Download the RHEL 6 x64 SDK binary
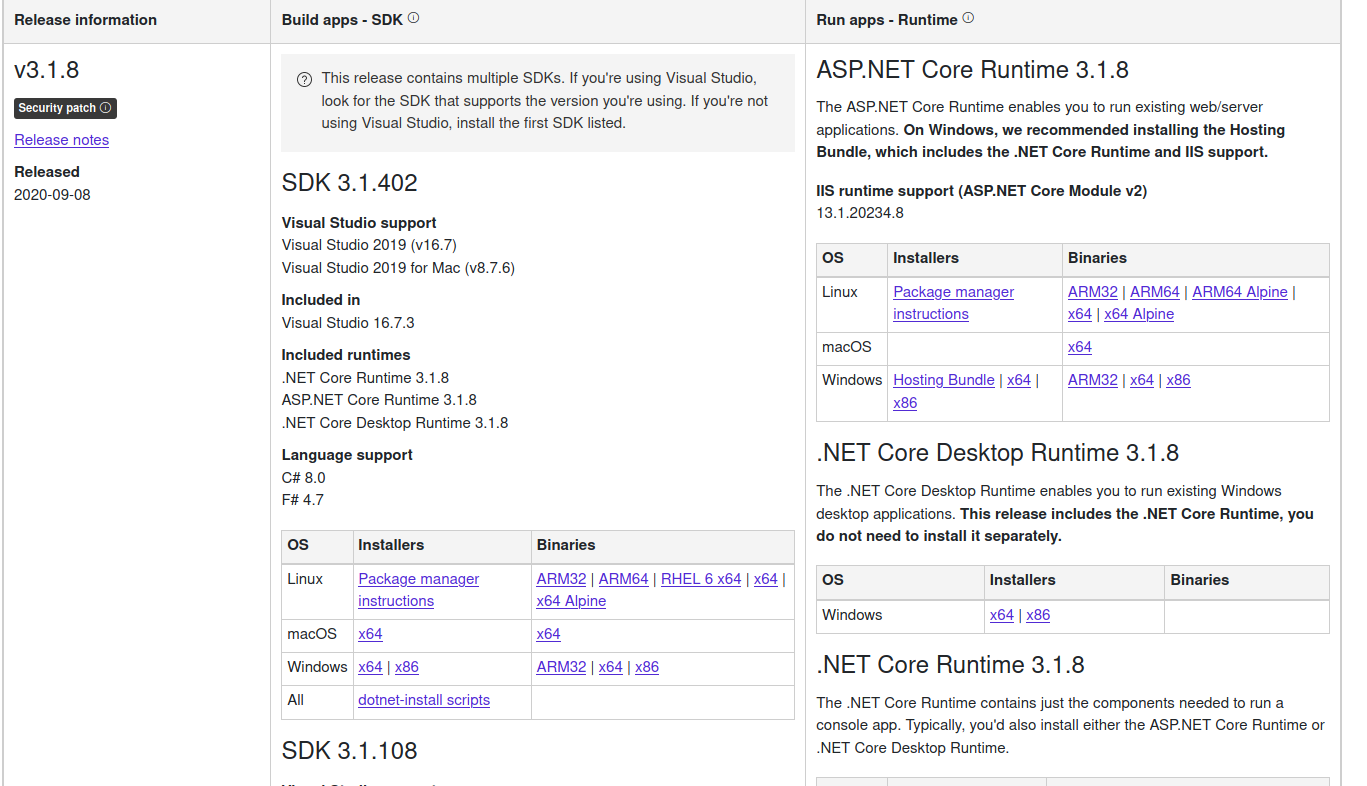Image resolution: width=1367 pixels, height=786 pixels. [700, 578]
